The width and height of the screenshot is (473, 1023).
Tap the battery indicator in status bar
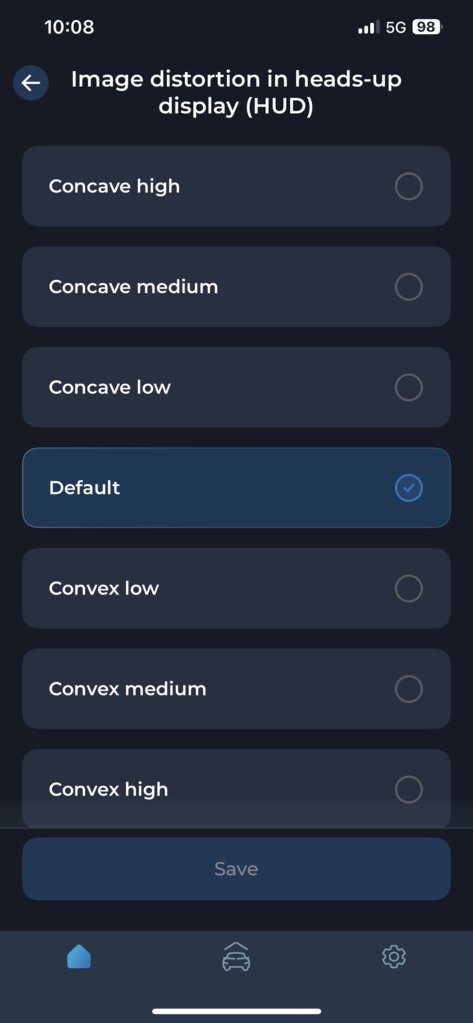(427, 27)
